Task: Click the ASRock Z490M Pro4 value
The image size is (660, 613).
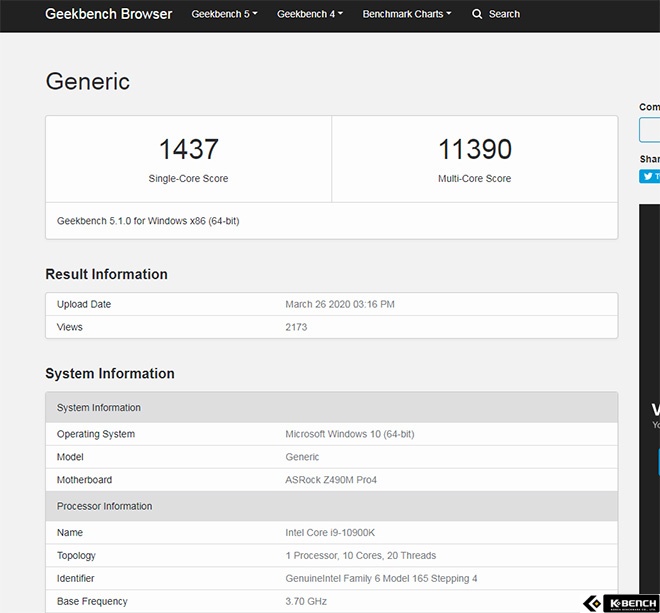Action: (331, 480)
